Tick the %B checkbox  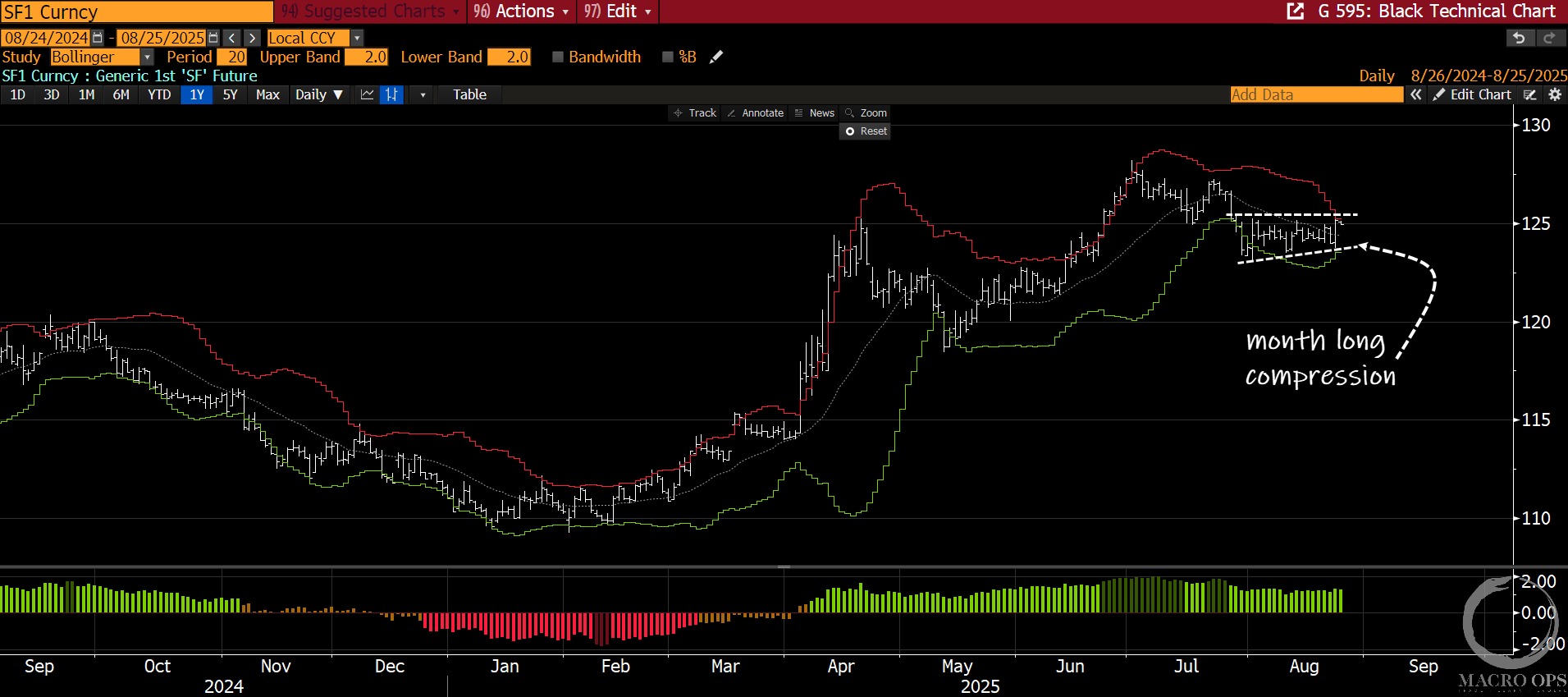668,57
